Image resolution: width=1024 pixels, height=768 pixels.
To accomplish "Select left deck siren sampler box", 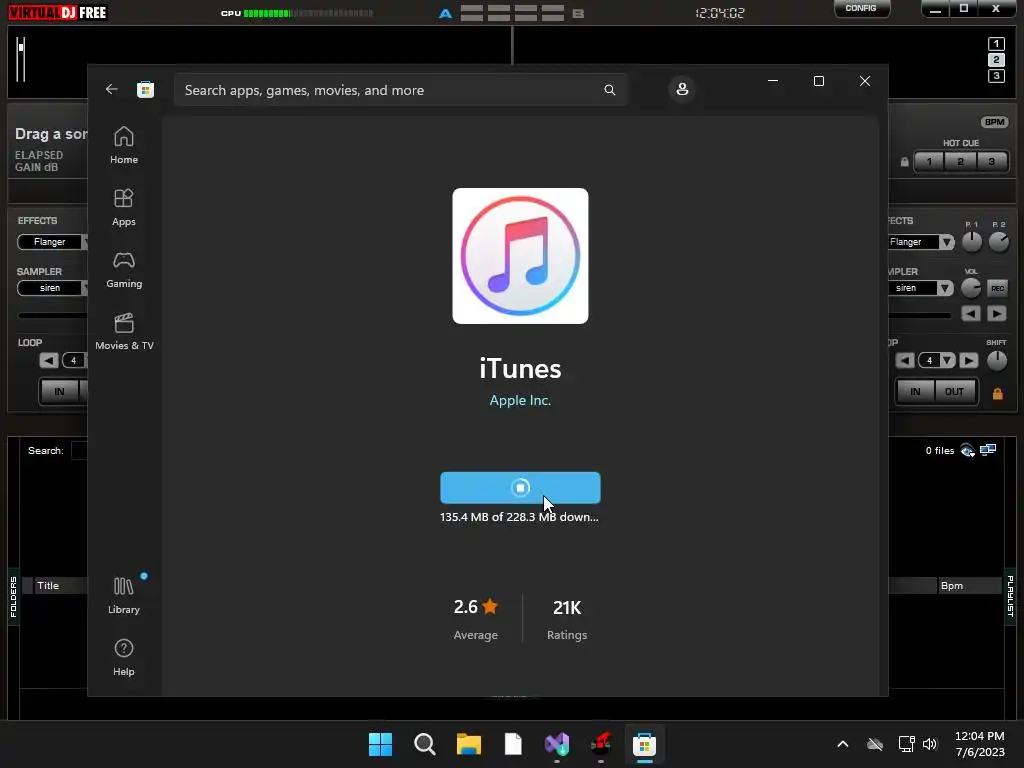I will [x=50, y=288].
